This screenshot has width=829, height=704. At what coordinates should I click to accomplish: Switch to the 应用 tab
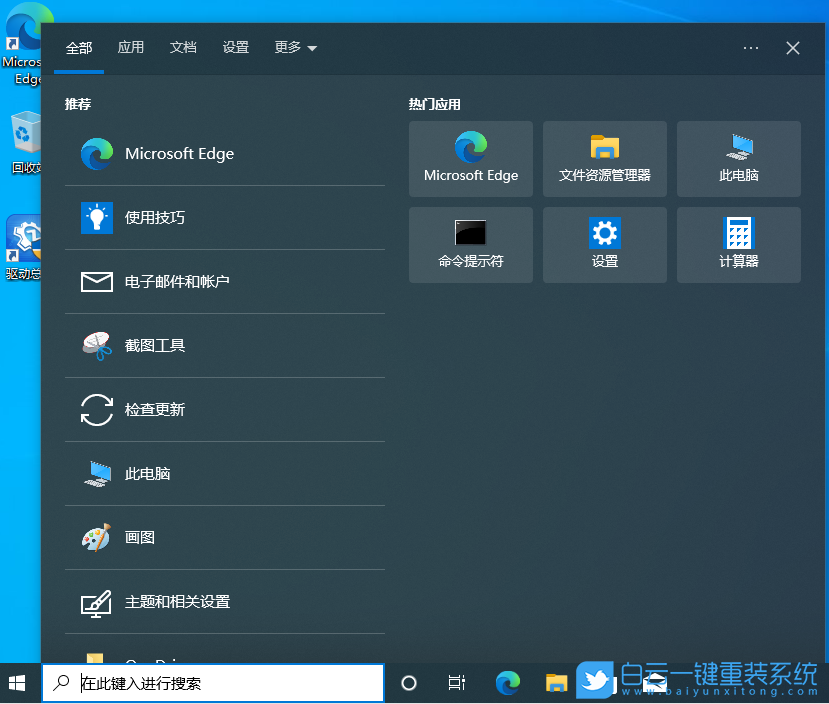pos(131,47)
